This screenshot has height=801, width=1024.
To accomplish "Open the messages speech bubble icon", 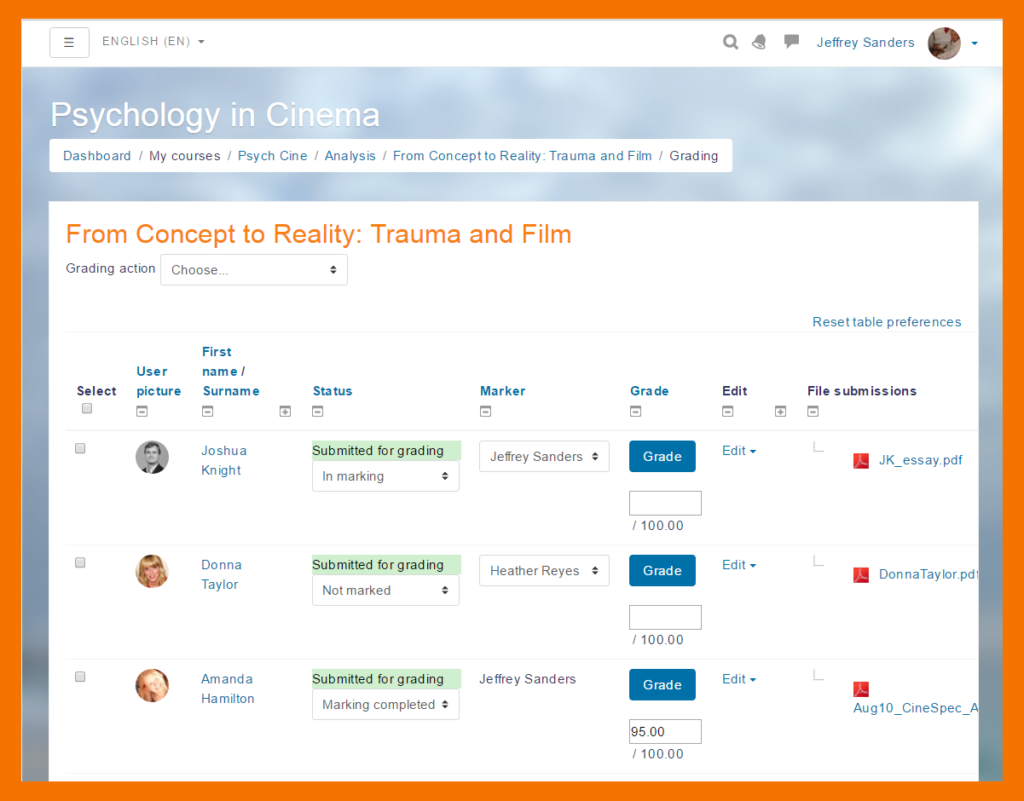I will (791, 41).
